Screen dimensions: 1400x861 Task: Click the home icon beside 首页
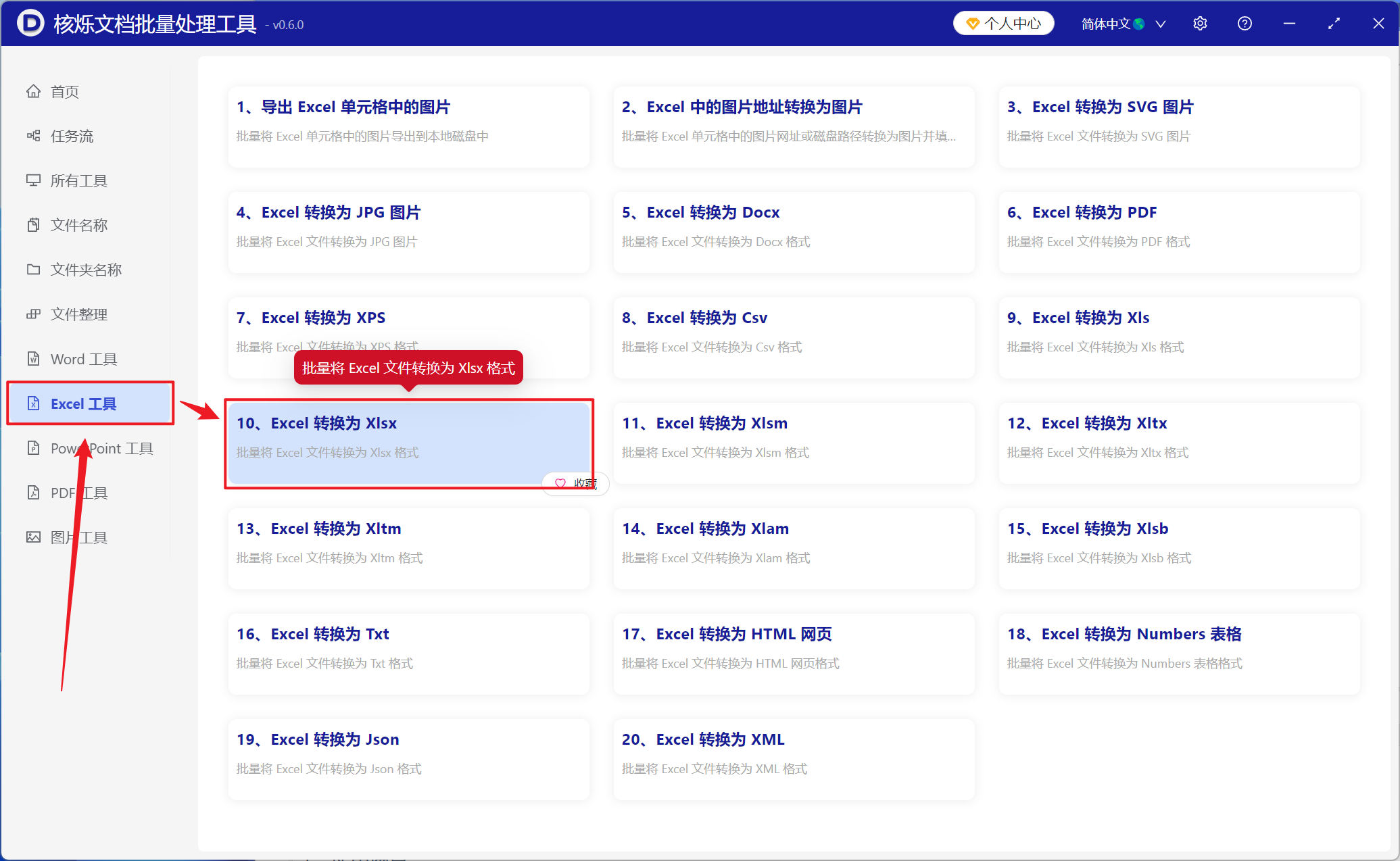tap(33, 91)
